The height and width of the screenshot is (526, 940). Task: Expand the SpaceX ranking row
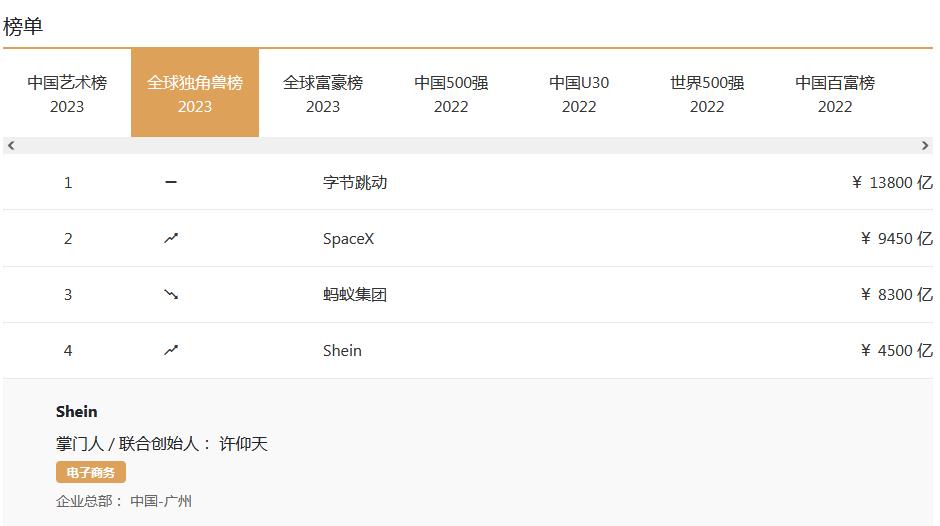click(x=348, y=238)
